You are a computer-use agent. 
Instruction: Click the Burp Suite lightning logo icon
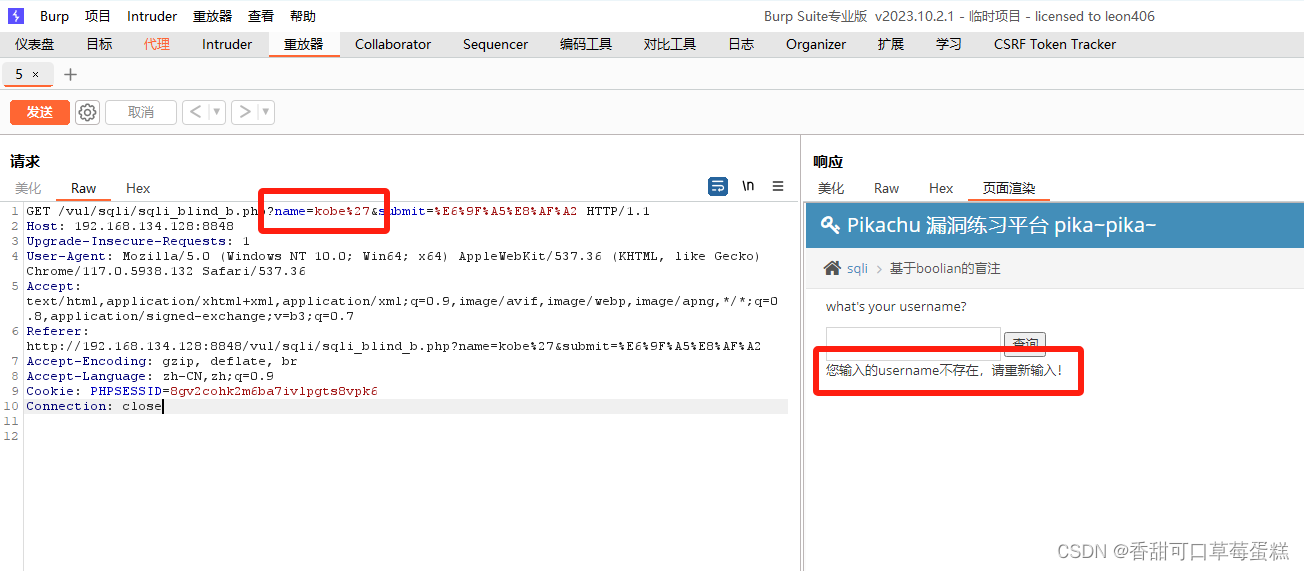(16, 16)
